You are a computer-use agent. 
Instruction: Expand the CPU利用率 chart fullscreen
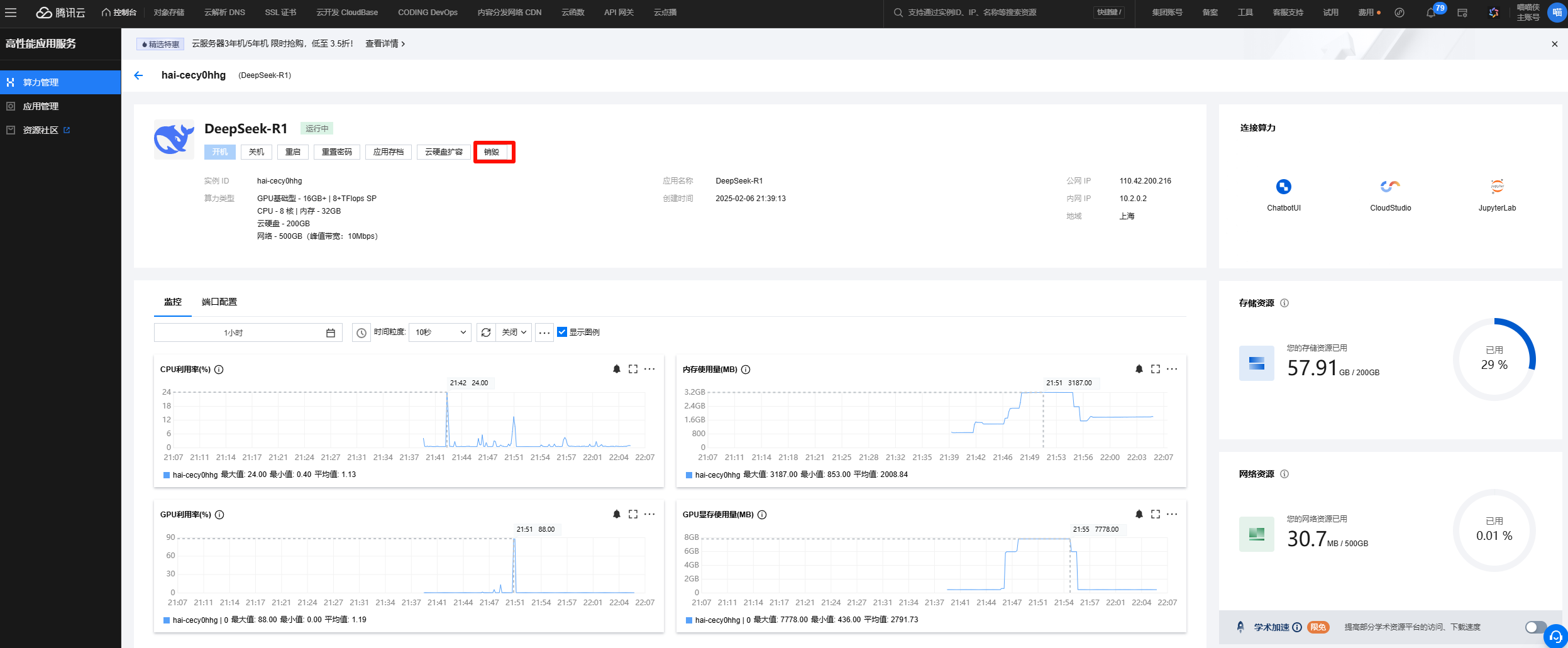pyautogui.click(x=633, y=369)
